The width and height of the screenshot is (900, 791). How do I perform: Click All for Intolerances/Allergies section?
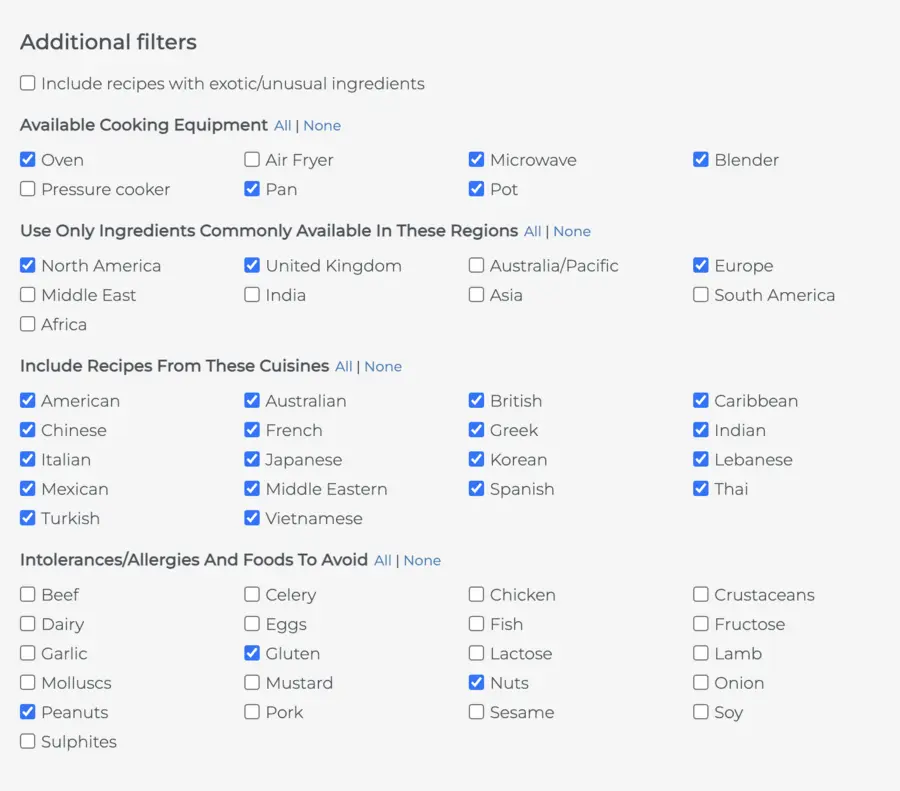click(382, 561)
